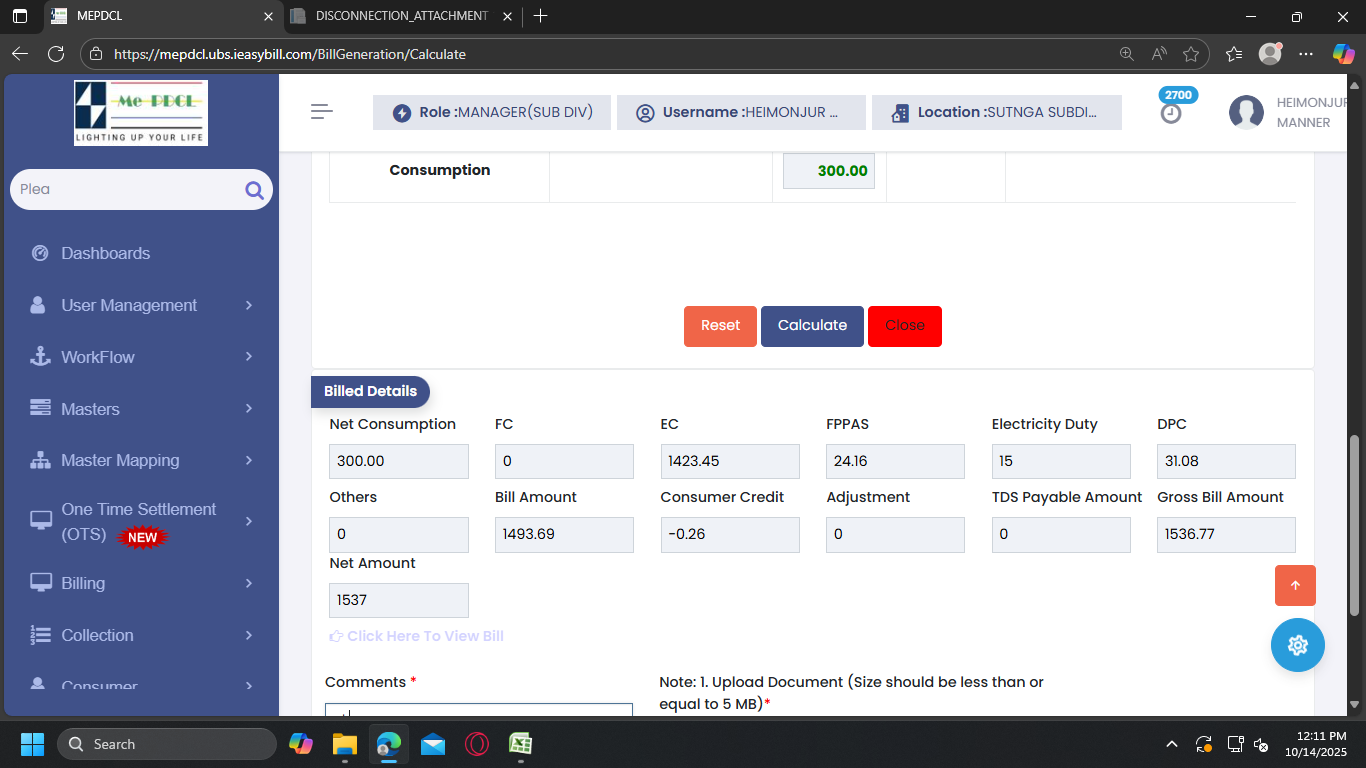Show hidden system tray icons chevron
The height and width of the screenshot is (768, 1366).
1172,744
